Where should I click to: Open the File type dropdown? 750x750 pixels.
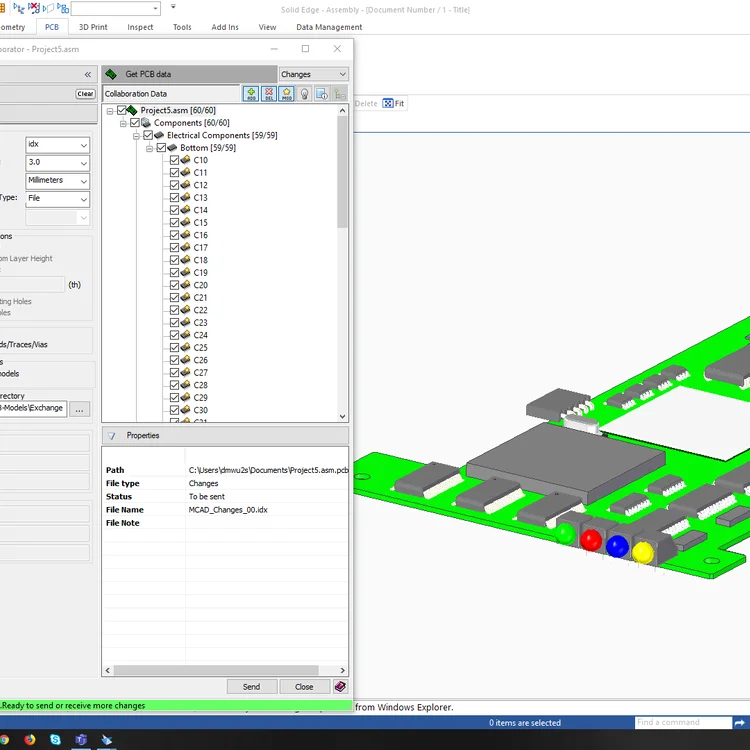tap(57, 199)
